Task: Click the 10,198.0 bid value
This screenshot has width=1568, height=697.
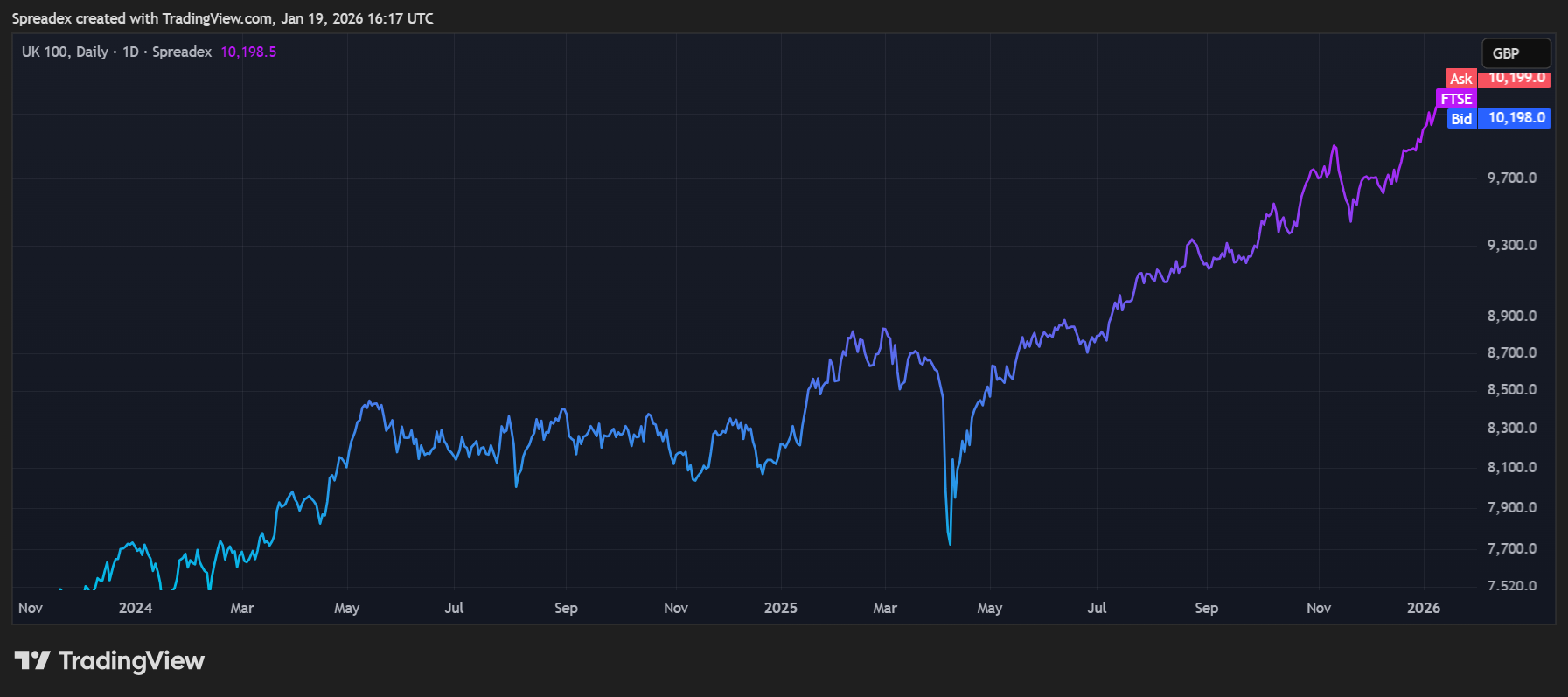Action: (1516, 118)
